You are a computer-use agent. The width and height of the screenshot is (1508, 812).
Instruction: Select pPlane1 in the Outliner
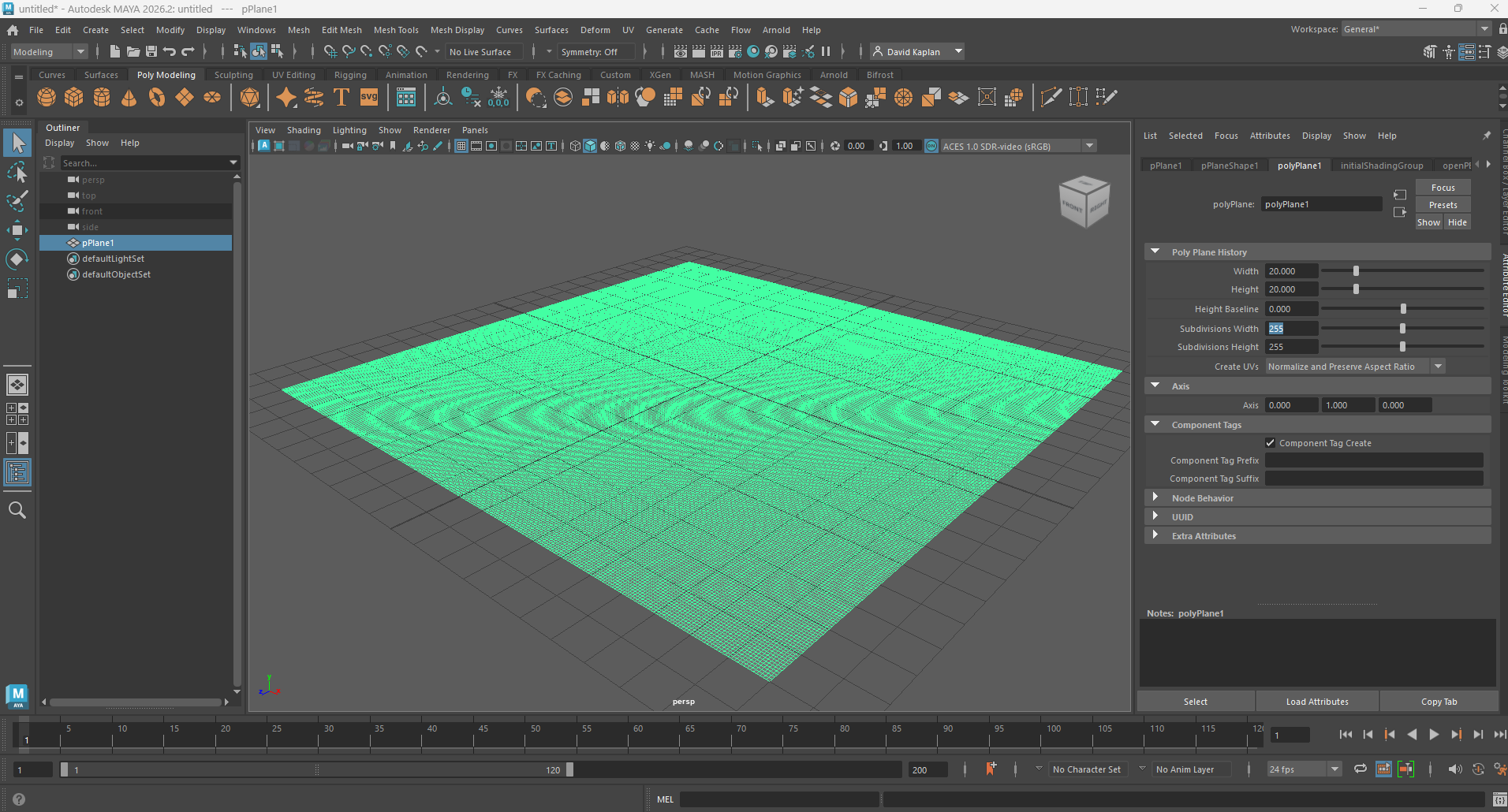(136, 243)
